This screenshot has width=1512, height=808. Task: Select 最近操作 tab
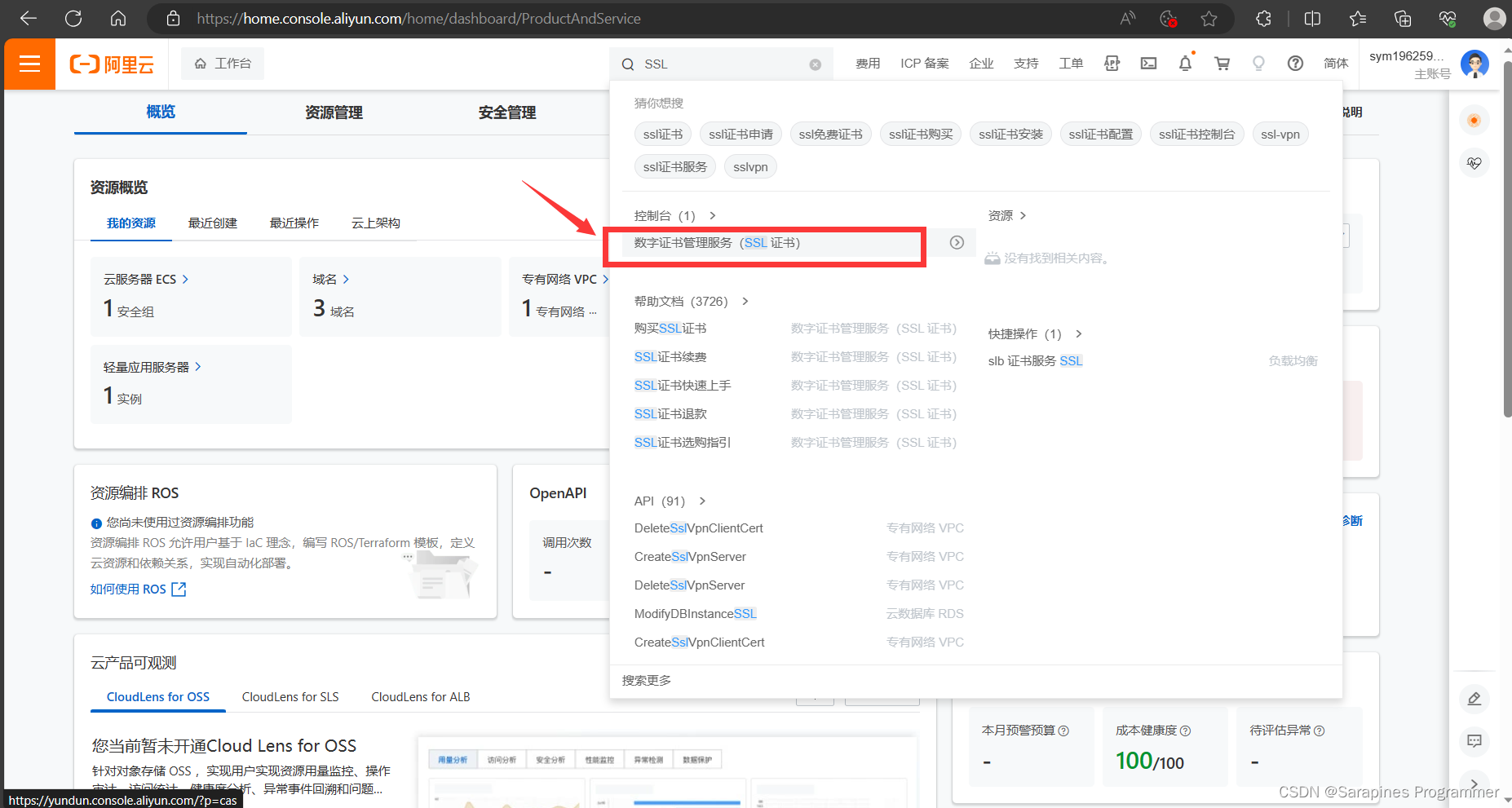pos(294,223)
